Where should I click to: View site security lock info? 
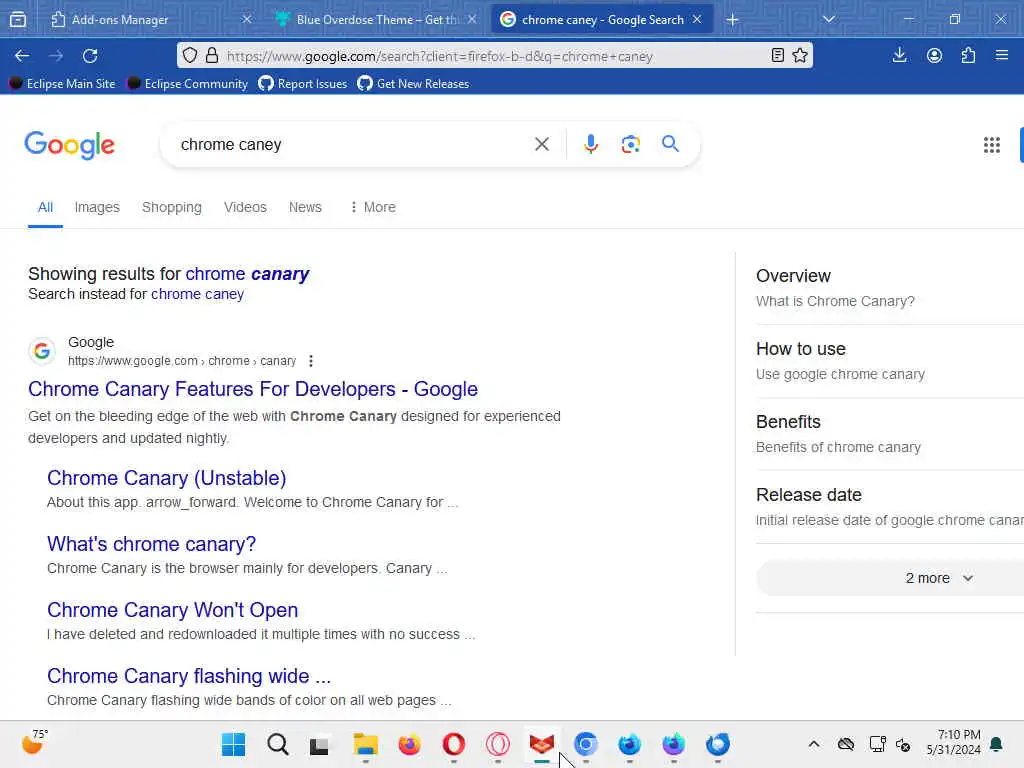[x=212, y=56]
